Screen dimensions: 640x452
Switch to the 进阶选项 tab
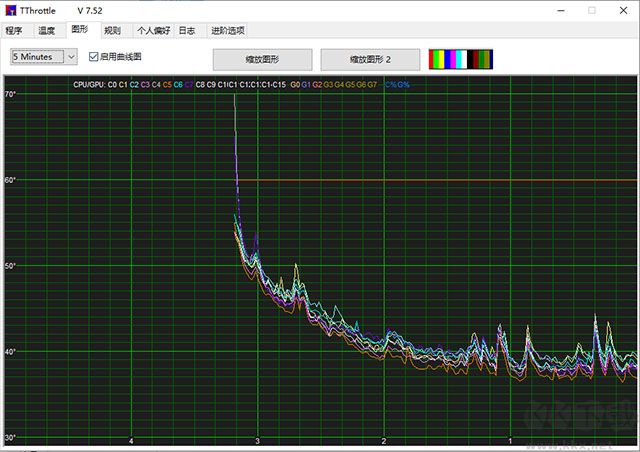tap(225, 31)
